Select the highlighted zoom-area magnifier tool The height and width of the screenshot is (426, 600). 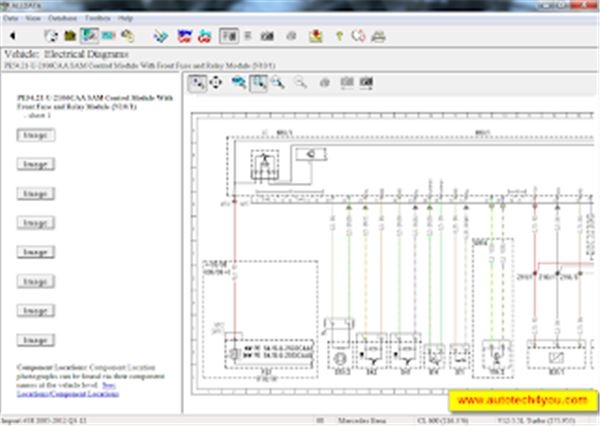(x=257, y=84)
